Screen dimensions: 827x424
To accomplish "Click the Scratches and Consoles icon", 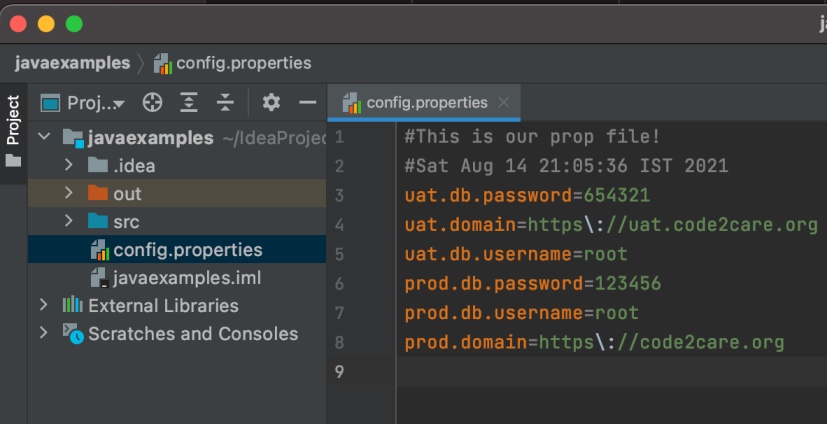I will 72,333.
